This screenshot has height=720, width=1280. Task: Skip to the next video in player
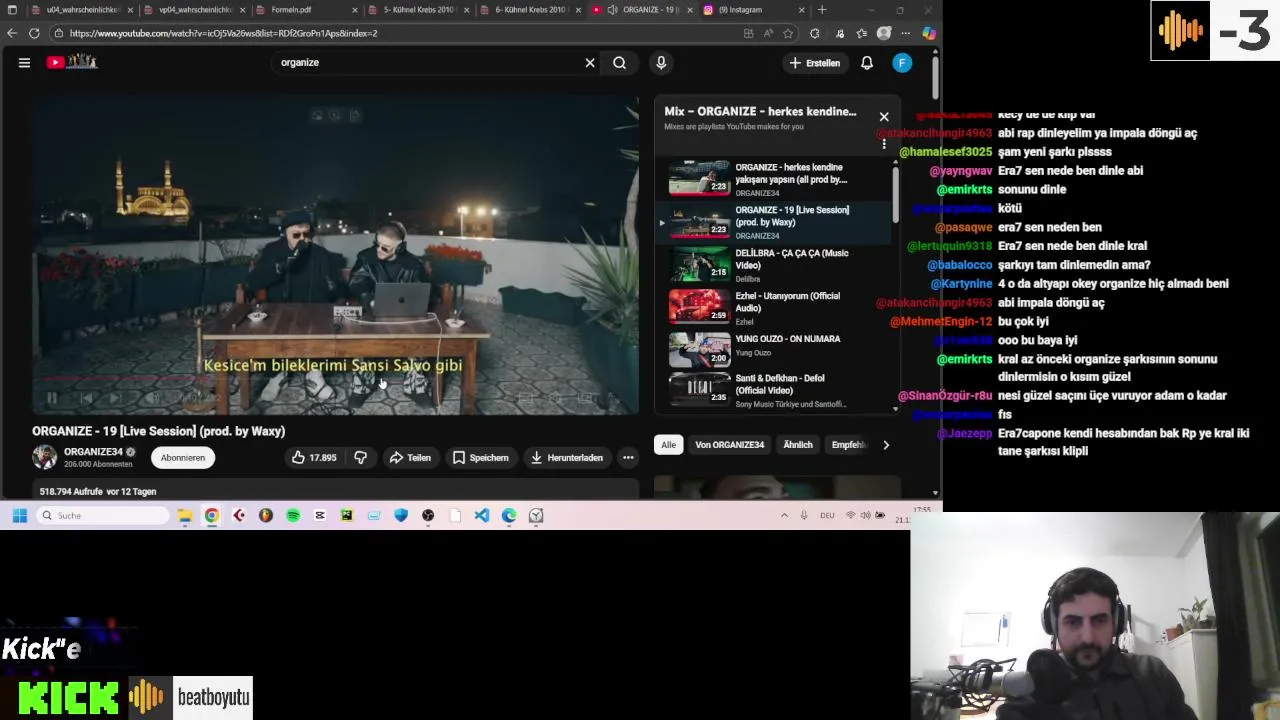(117, 398)
